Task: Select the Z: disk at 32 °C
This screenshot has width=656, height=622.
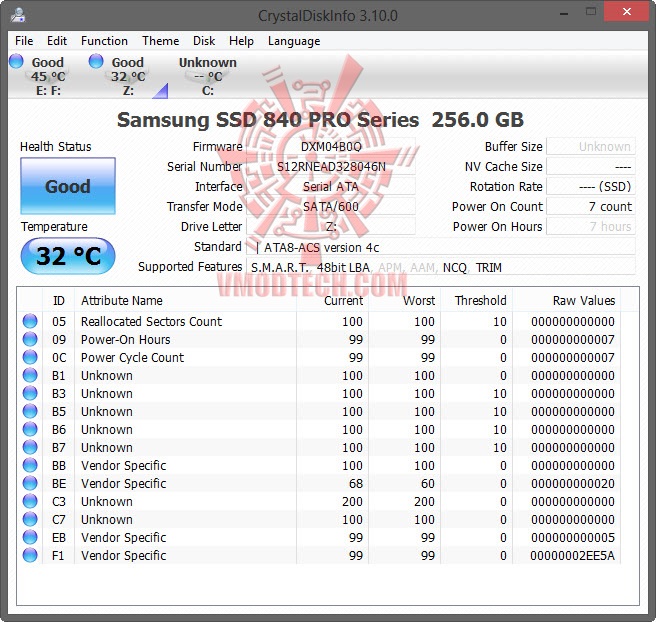Action: pos(128,76)
